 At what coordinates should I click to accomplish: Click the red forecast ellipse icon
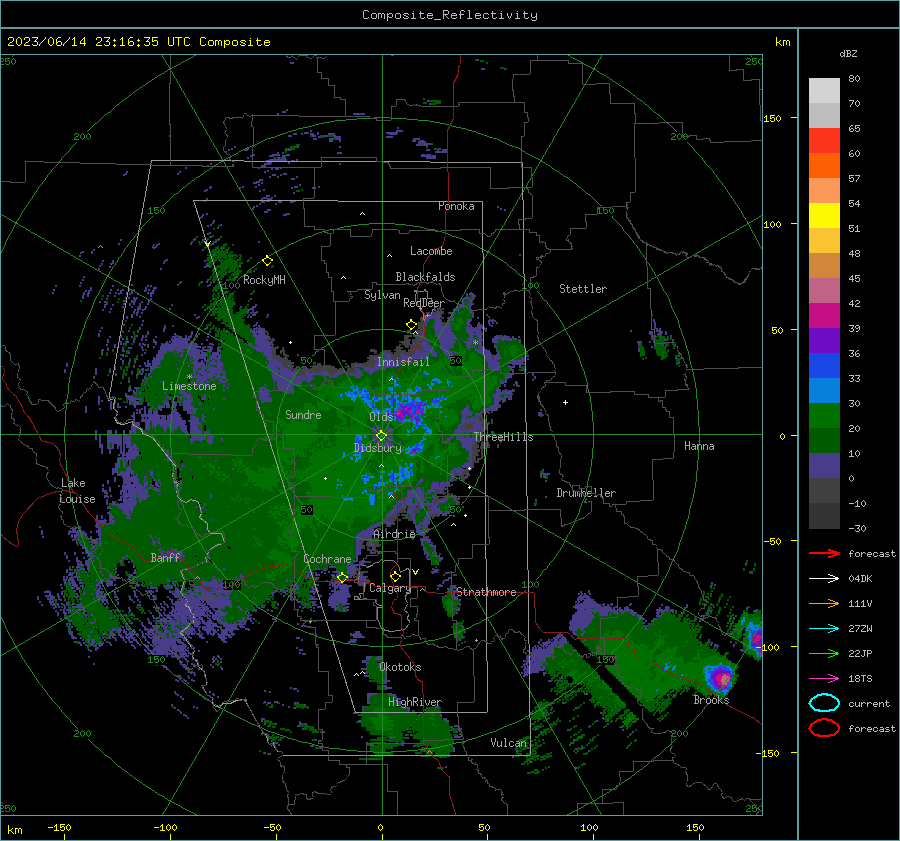point(824,728)
